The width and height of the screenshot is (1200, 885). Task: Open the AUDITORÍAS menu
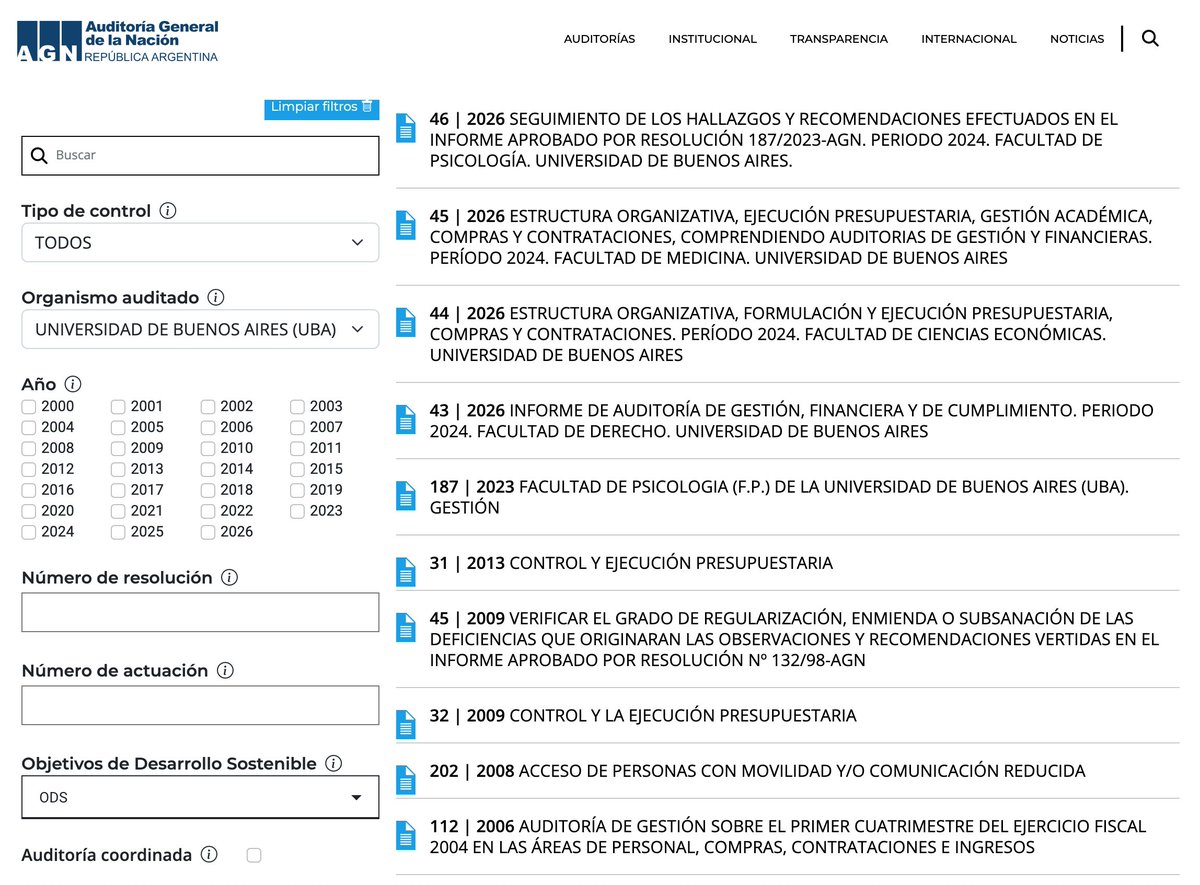tap(599, 39)
